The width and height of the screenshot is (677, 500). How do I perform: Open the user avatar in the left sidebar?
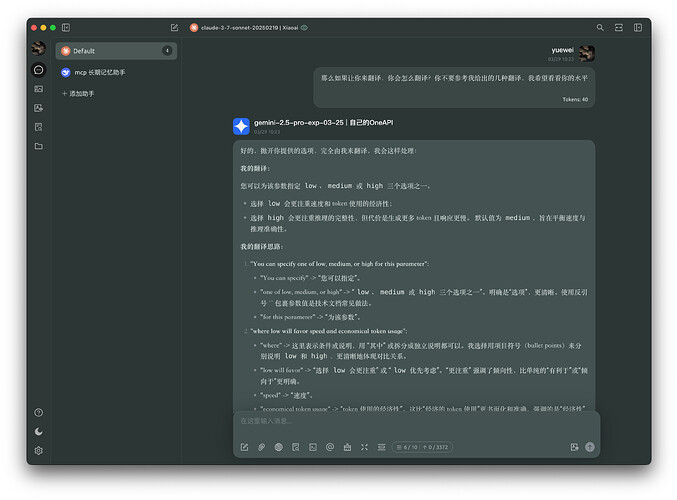(38, 48)
